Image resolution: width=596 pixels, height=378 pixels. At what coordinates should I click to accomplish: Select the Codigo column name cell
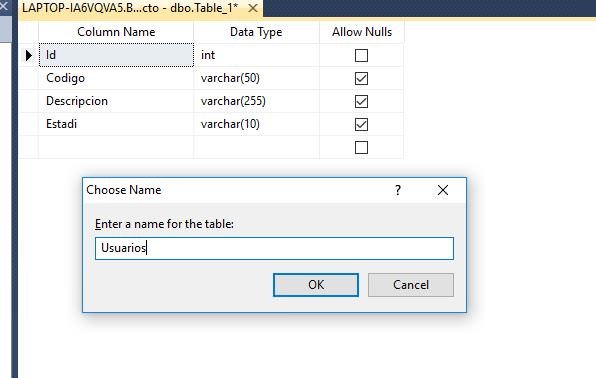tap(116, 78)
